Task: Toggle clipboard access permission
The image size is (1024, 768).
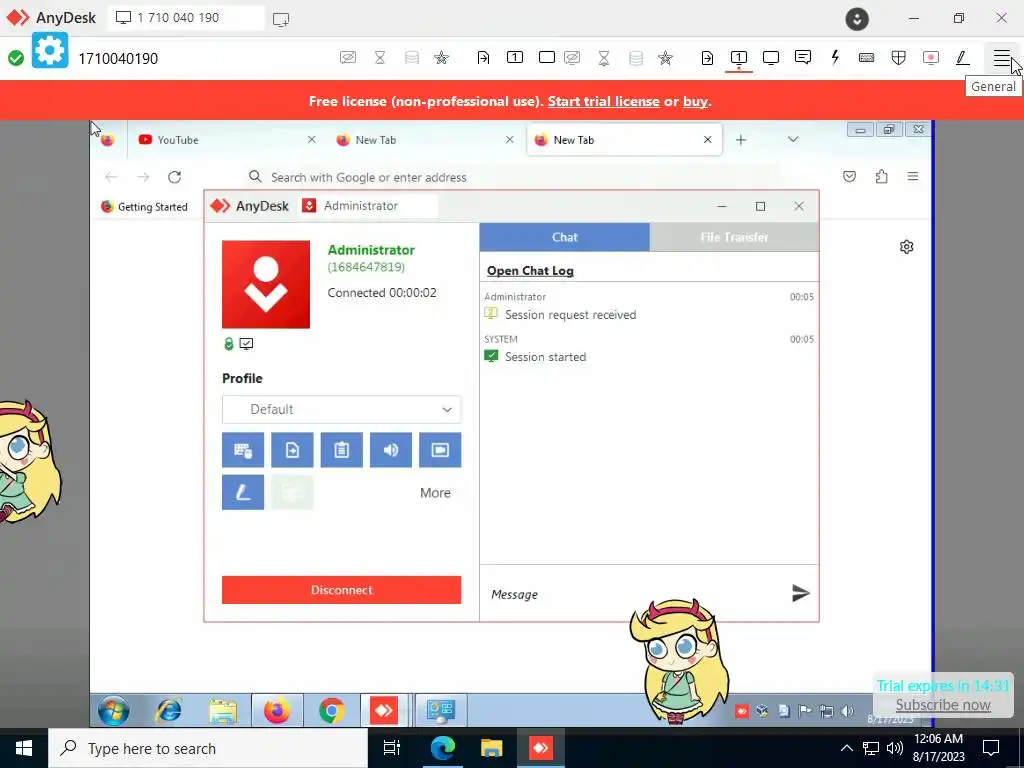Action: (342, 450)
